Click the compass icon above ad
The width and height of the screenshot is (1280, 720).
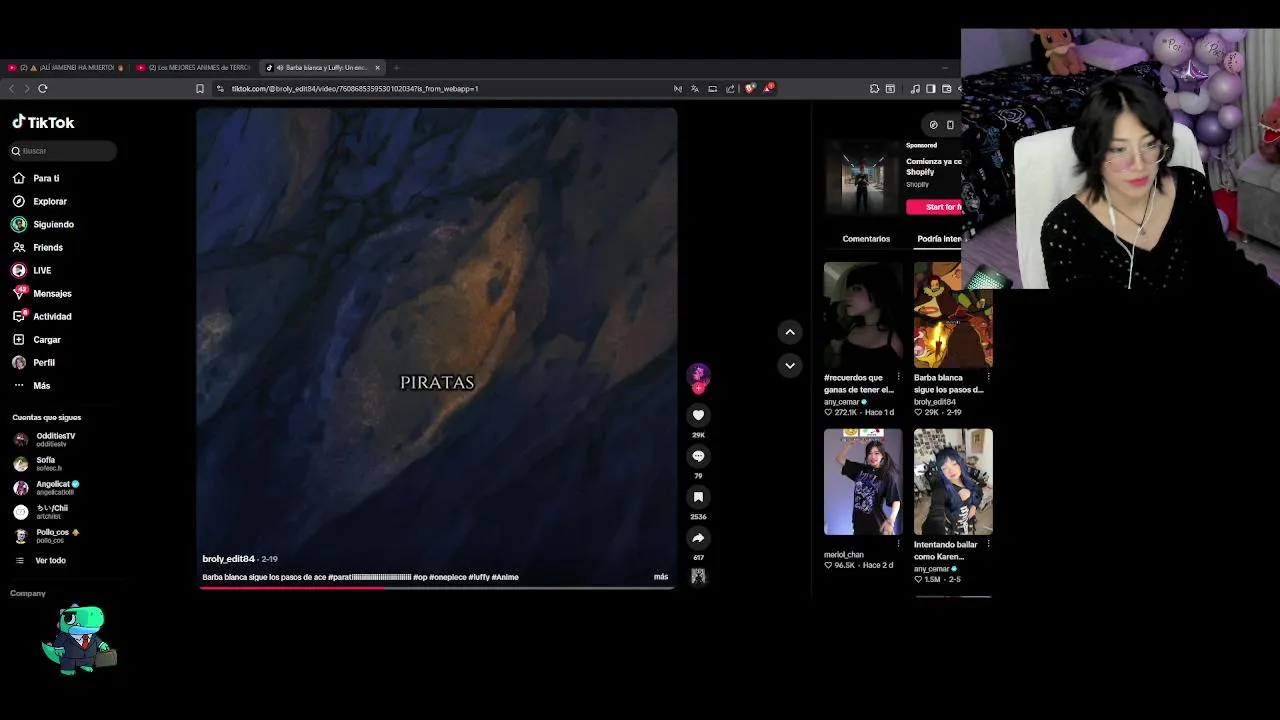(933, 125)
